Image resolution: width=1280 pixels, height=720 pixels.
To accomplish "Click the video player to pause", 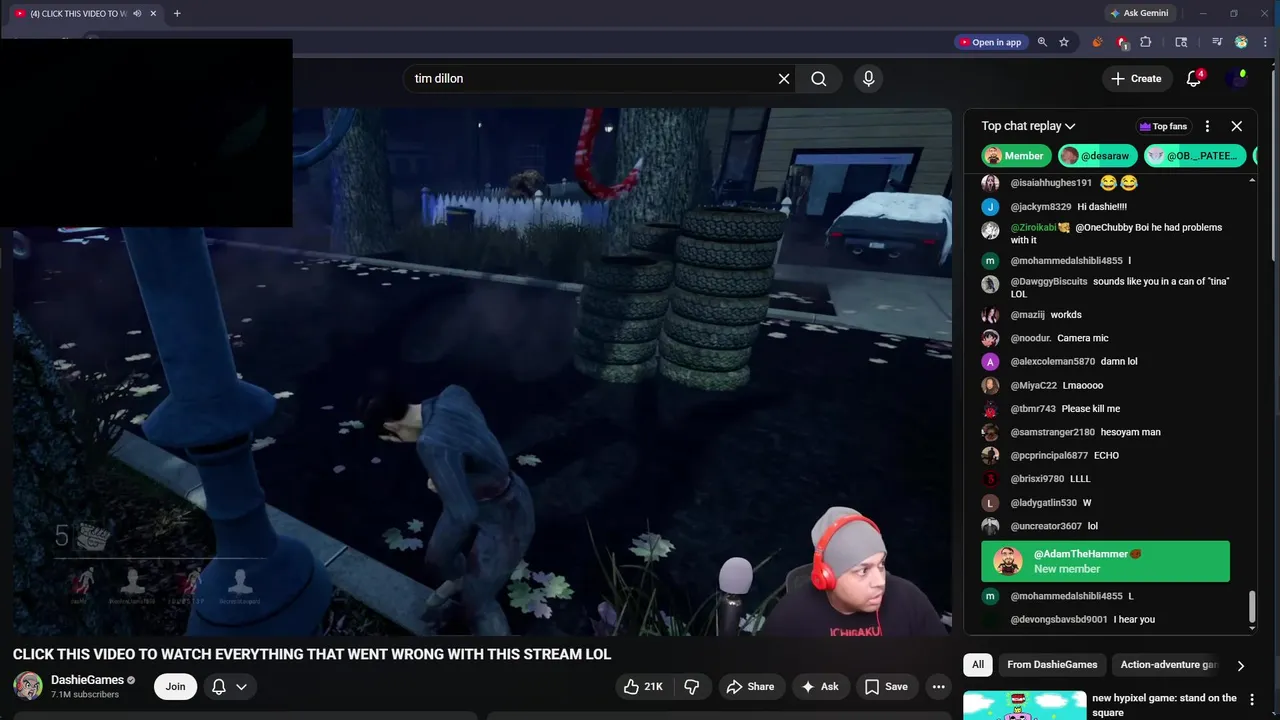I will point(482,372).
